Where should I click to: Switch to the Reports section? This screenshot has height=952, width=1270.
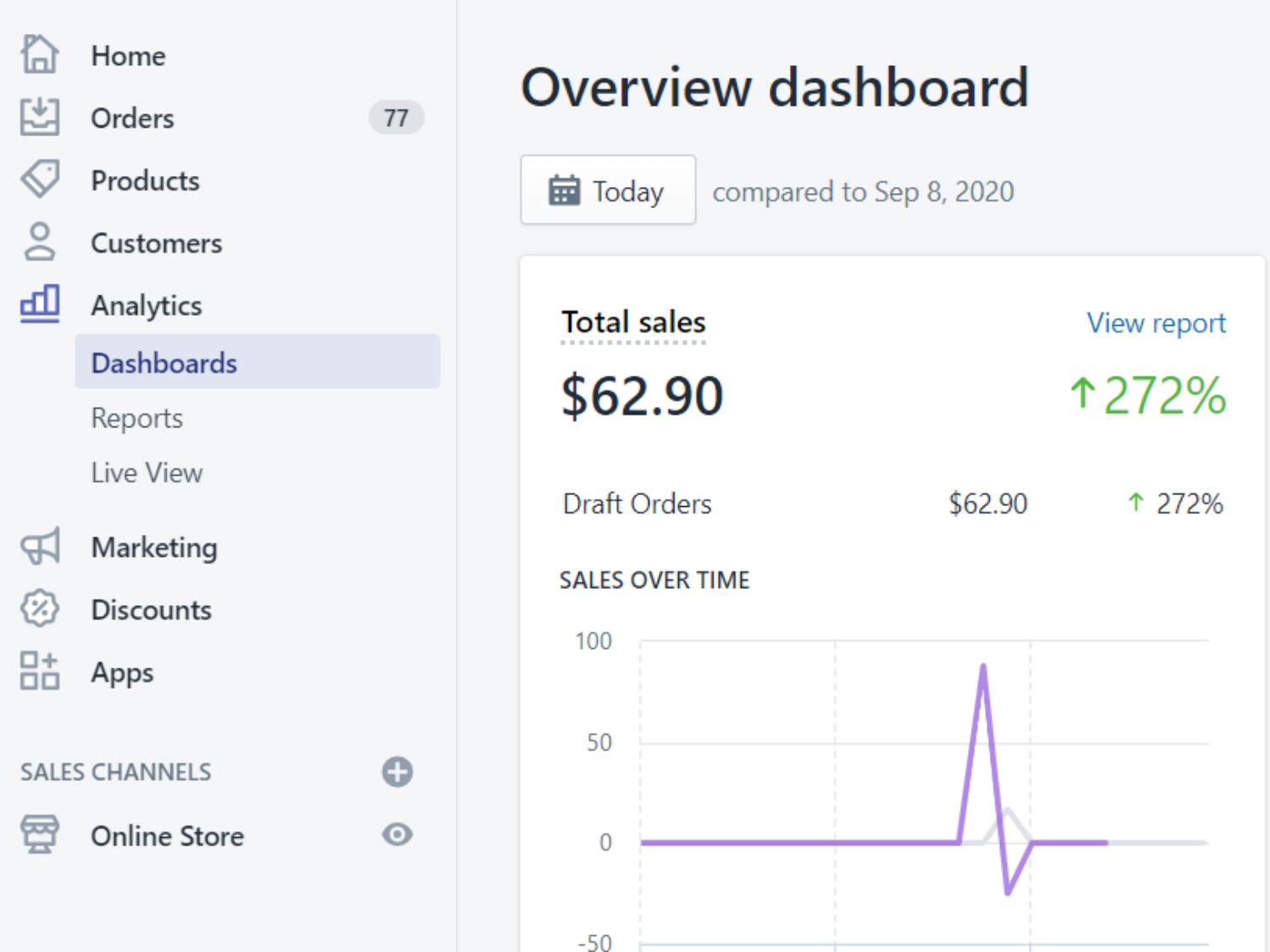(136, 417)
